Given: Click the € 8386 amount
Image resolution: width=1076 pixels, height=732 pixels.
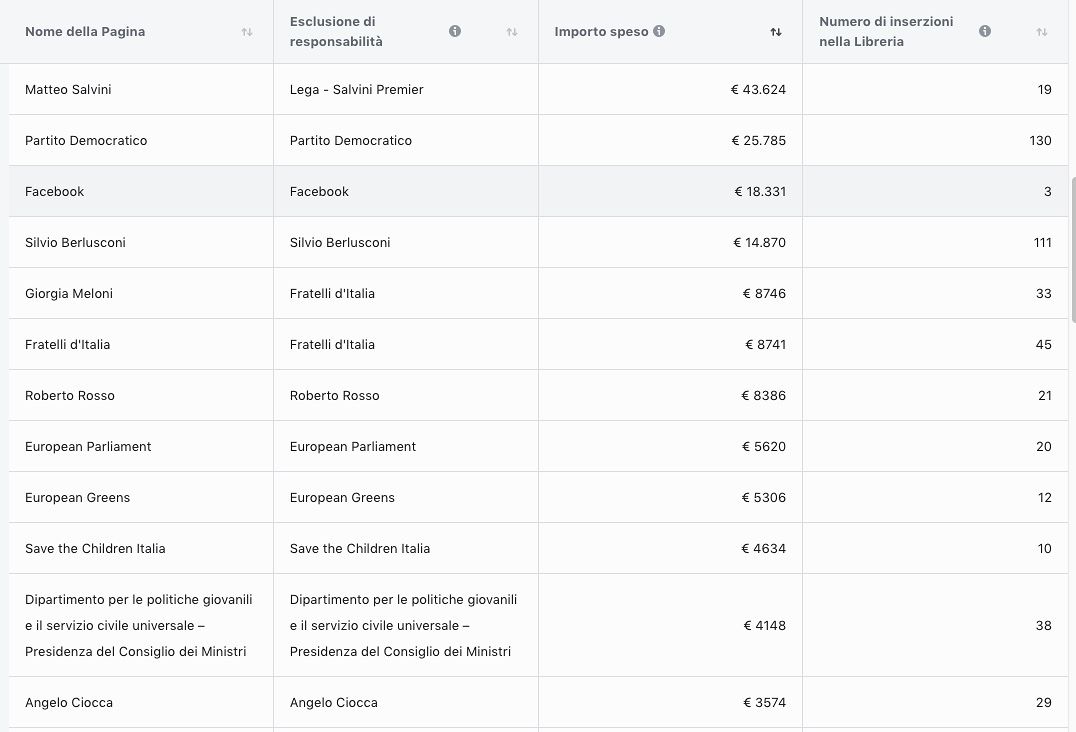Looking at the screenshot, I should 763,395.
